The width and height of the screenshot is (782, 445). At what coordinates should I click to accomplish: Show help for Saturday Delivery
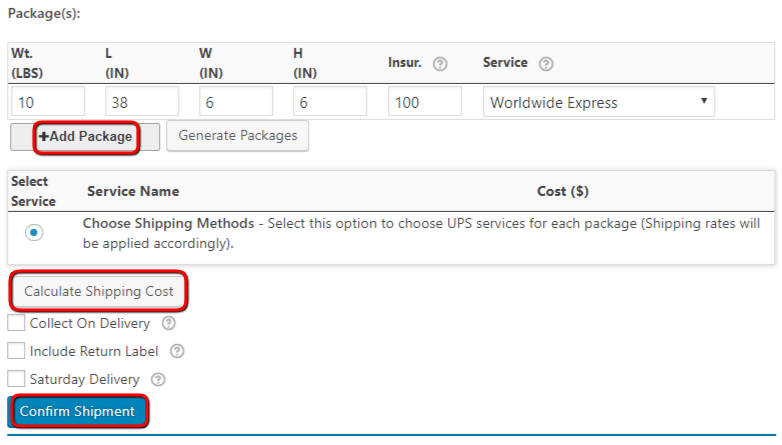tap(158, 380)
